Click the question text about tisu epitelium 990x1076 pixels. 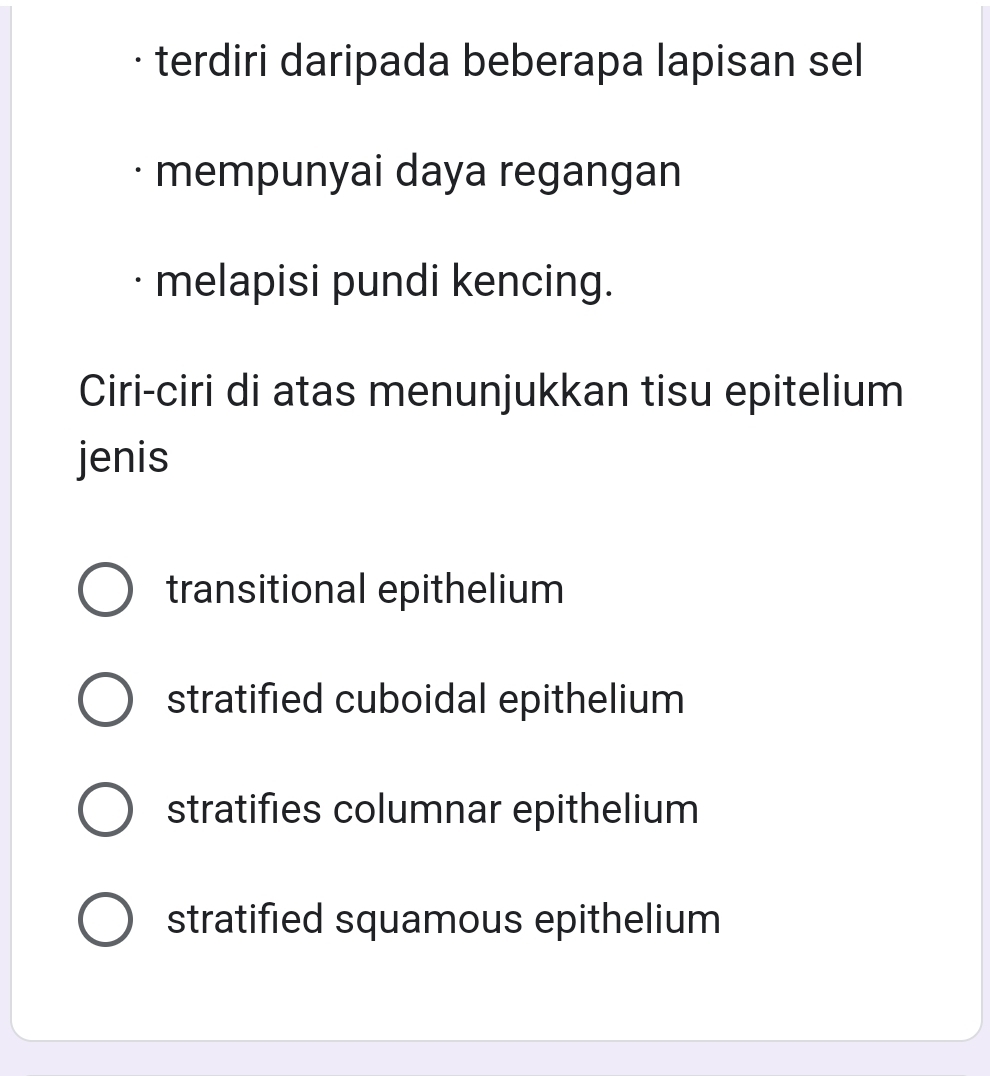[x=490, y=391]
